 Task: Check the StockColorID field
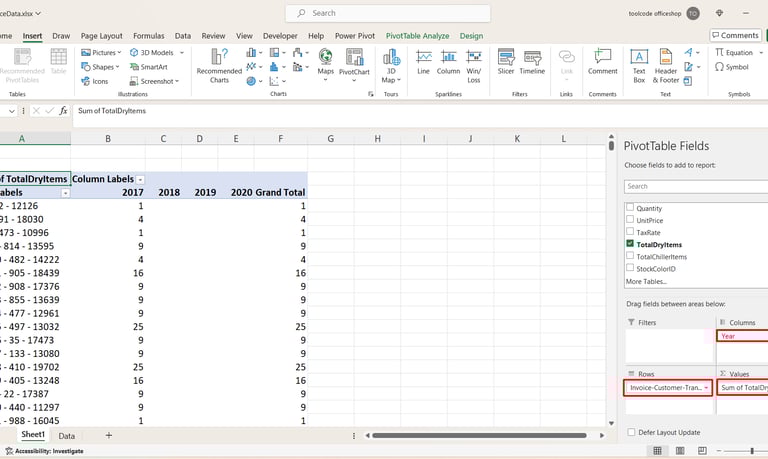coord(630,268)
